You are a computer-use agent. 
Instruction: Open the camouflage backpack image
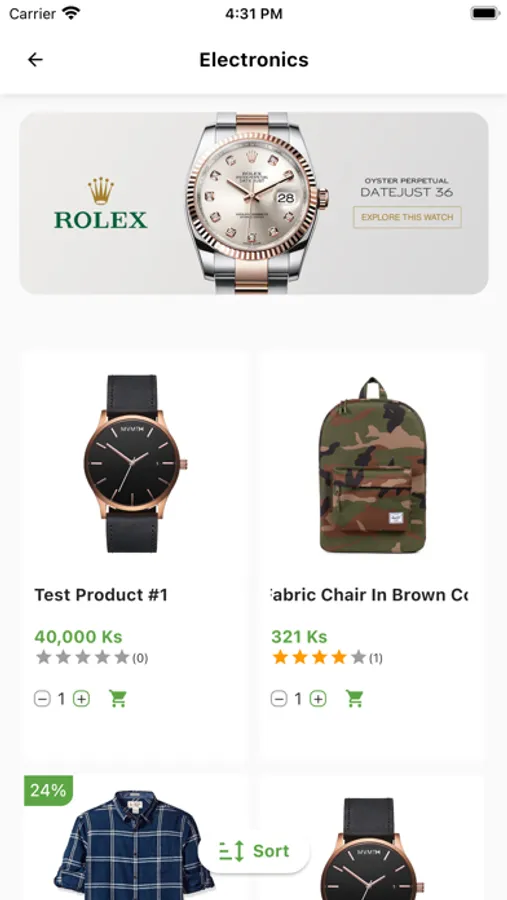point(373,465)
